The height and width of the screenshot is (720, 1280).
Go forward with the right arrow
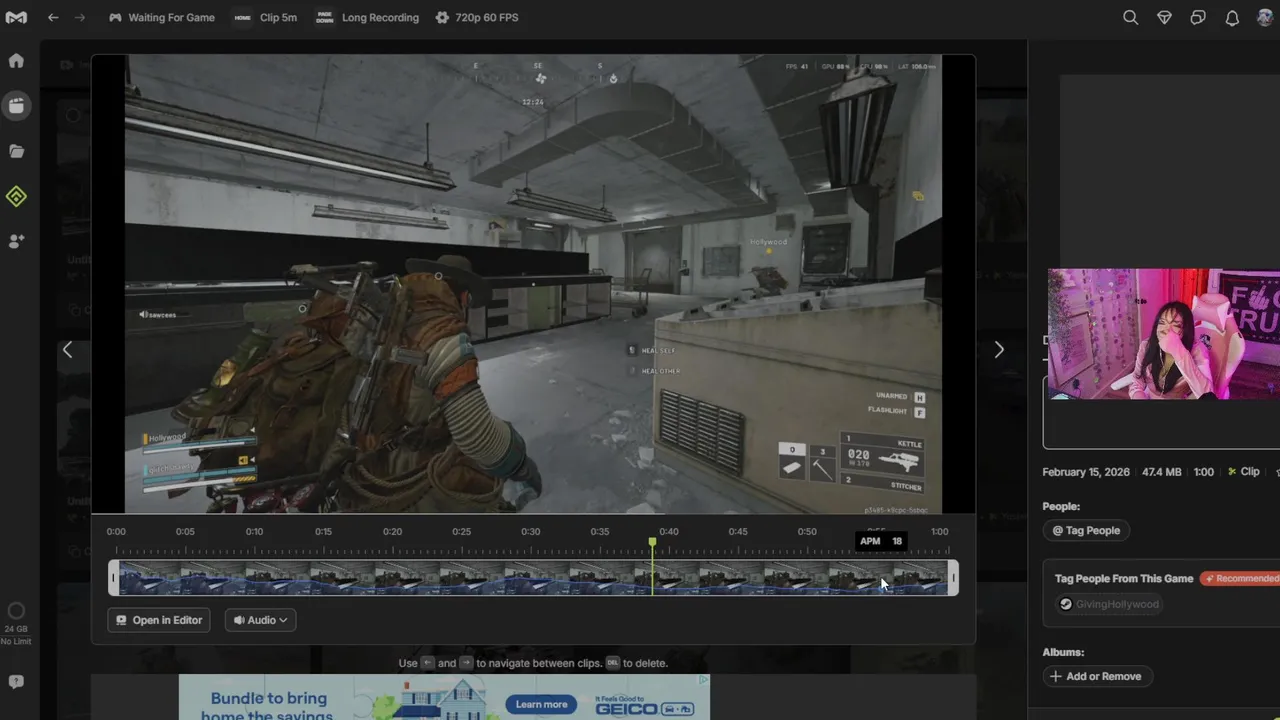(80, 17)
